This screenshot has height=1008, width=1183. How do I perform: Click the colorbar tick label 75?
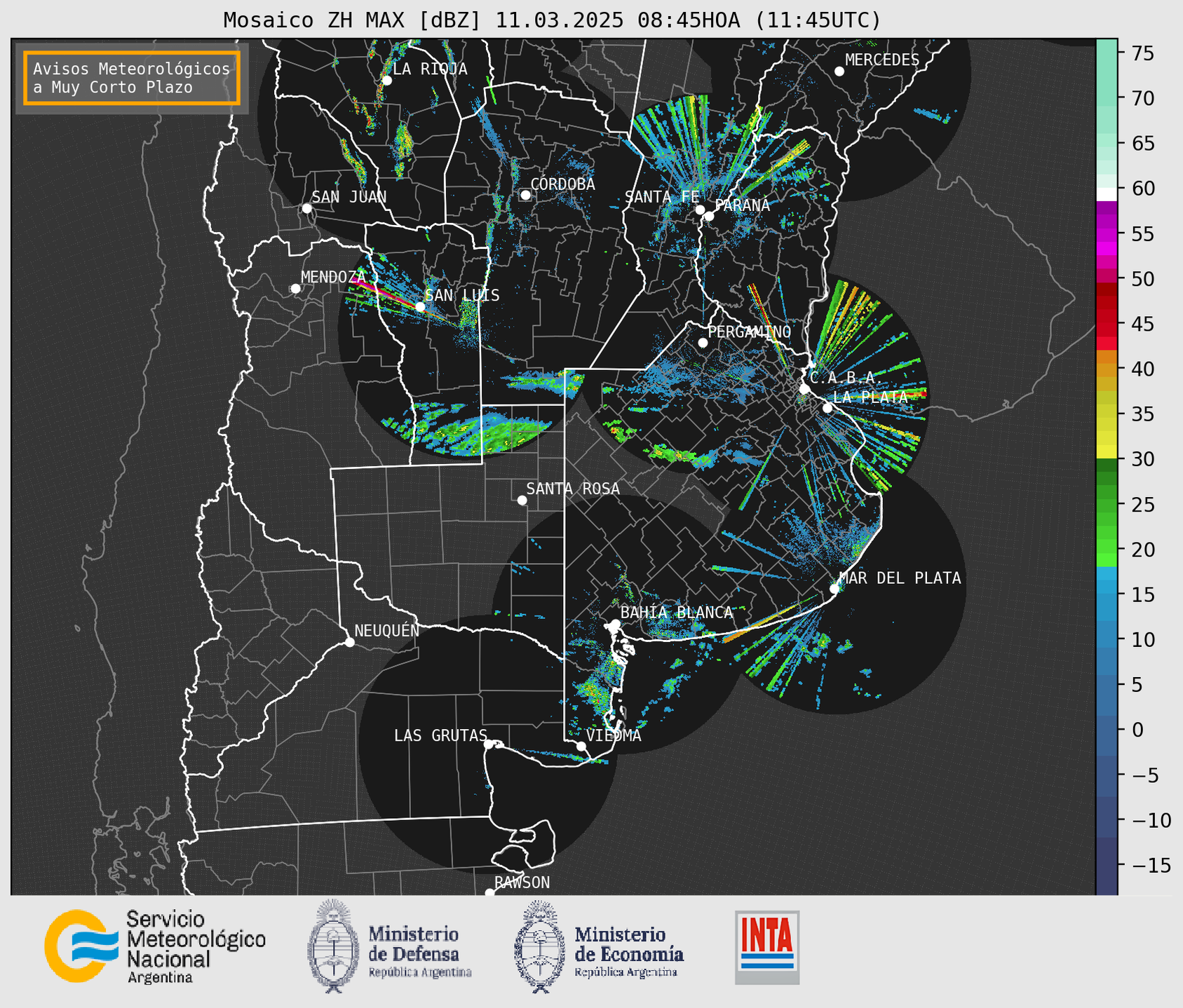1142,53
